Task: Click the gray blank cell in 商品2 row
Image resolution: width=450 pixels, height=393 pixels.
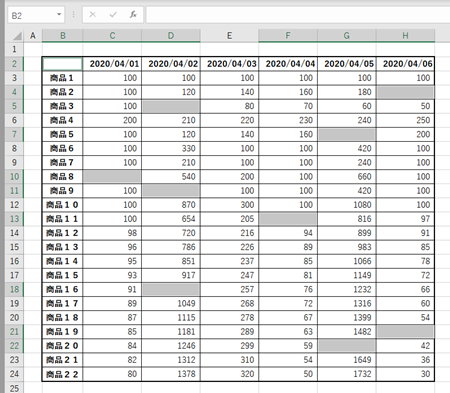Action: pyautogui.click(x=406, y=92)
